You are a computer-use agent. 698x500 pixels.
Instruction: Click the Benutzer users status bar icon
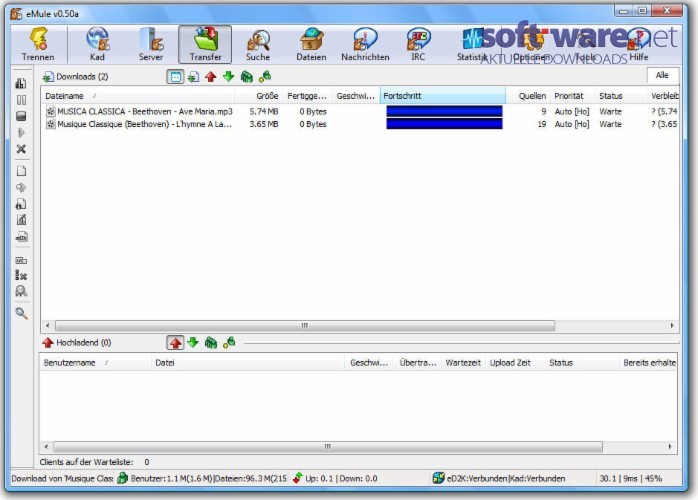click(122, 479)
